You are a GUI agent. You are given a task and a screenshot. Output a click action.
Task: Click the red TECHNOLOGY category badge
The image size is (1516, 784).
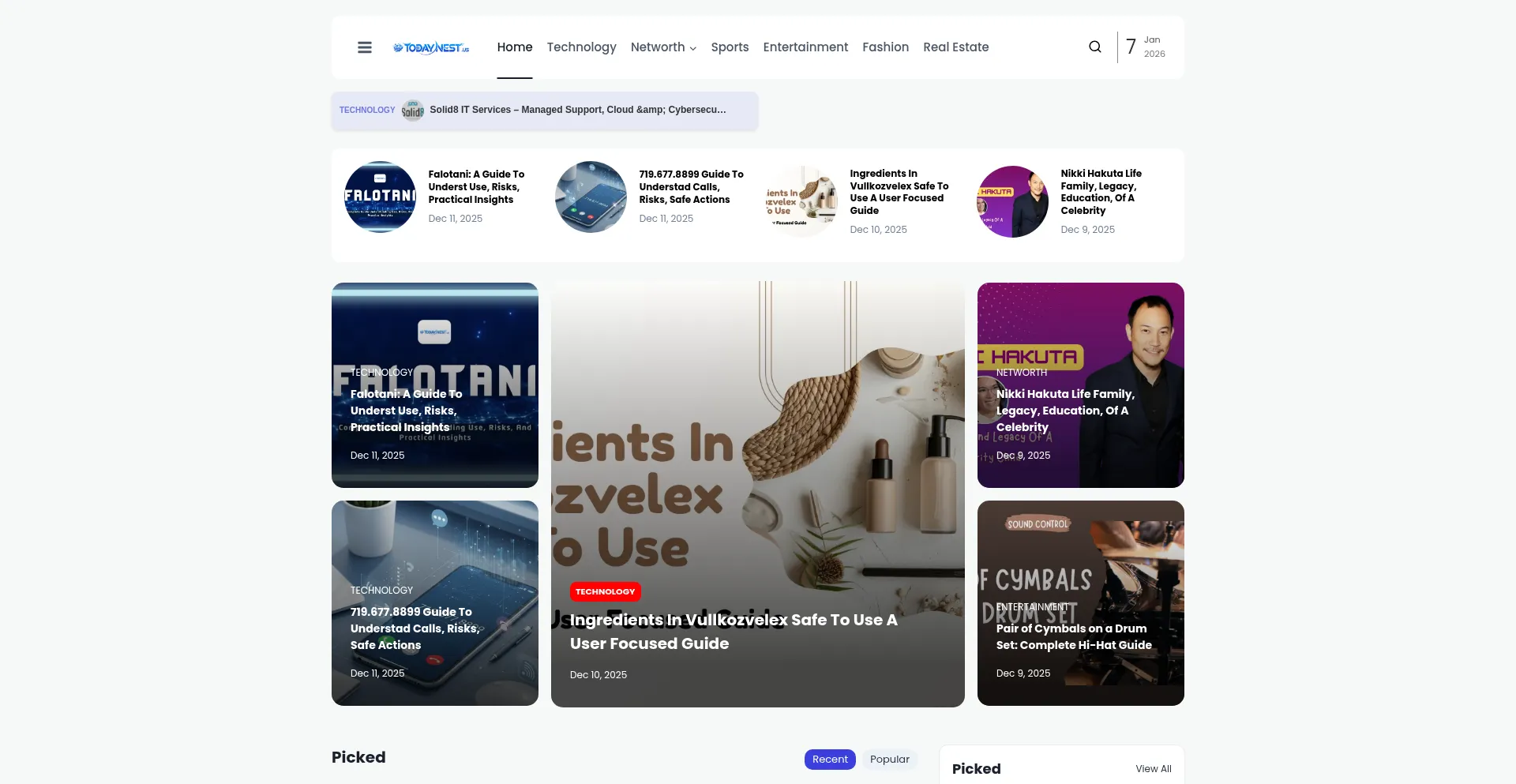[605, 592]
